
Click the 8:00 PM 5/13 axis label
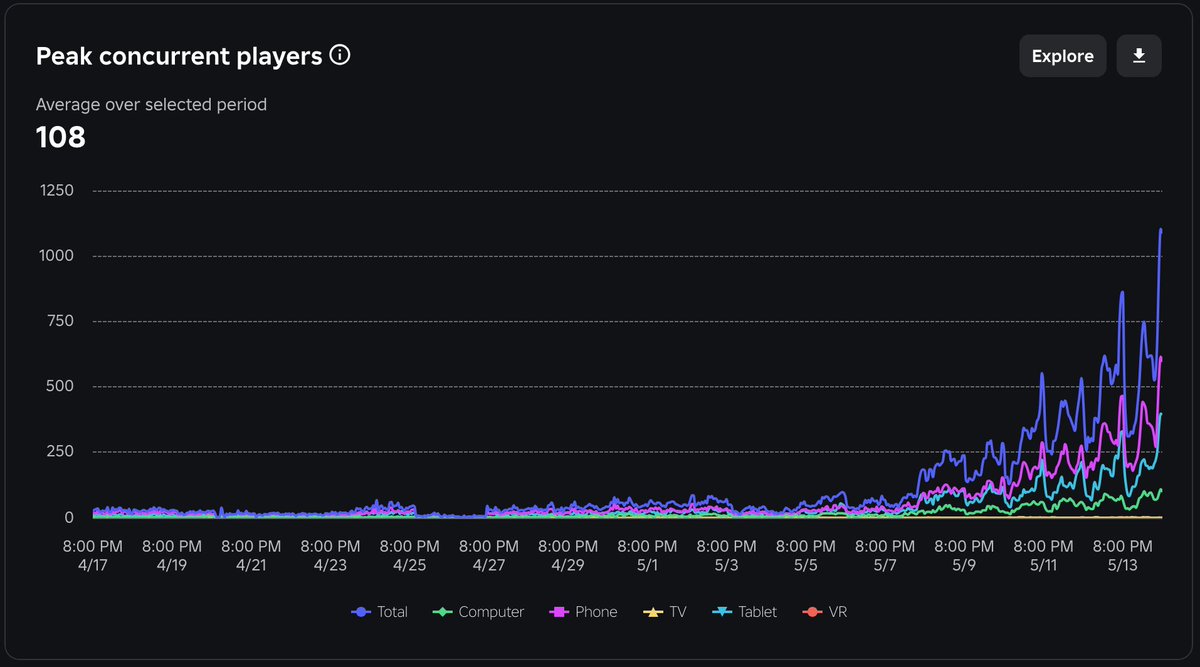click(1122, 556)
